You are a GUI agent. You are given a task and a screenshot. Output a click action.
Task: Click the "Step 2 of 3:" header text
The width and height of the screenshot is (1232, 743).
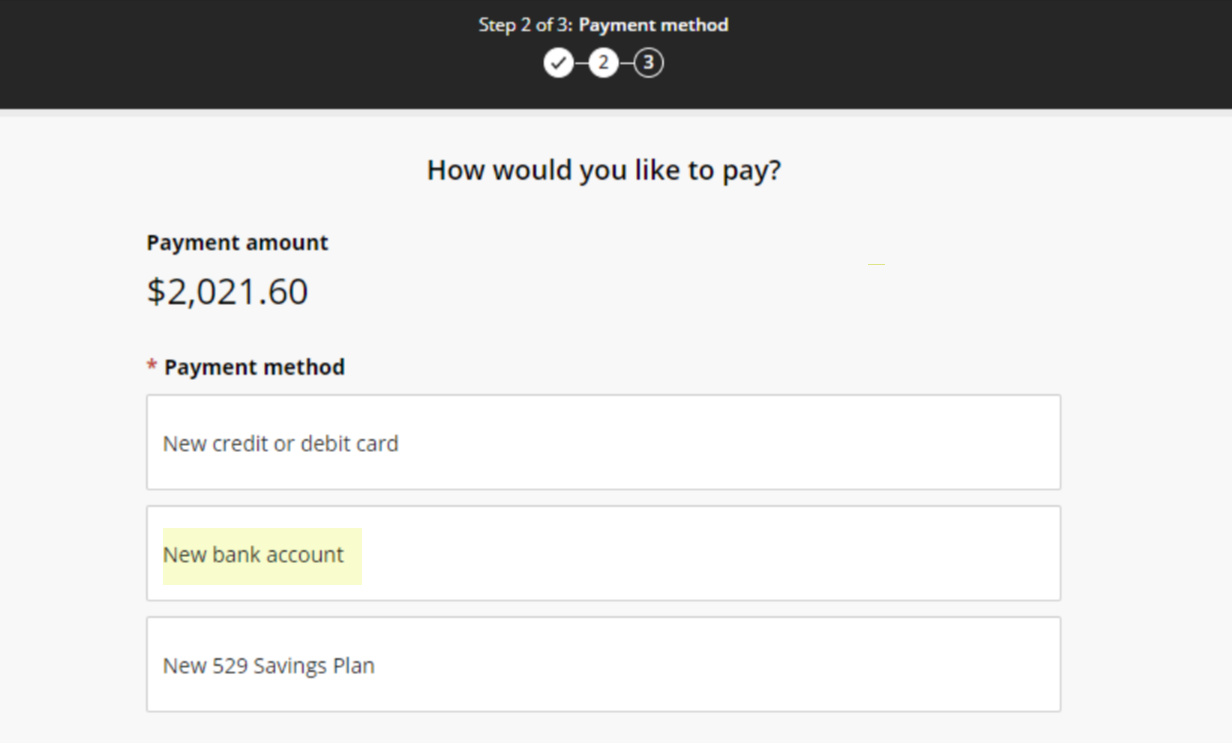[525, 25]
